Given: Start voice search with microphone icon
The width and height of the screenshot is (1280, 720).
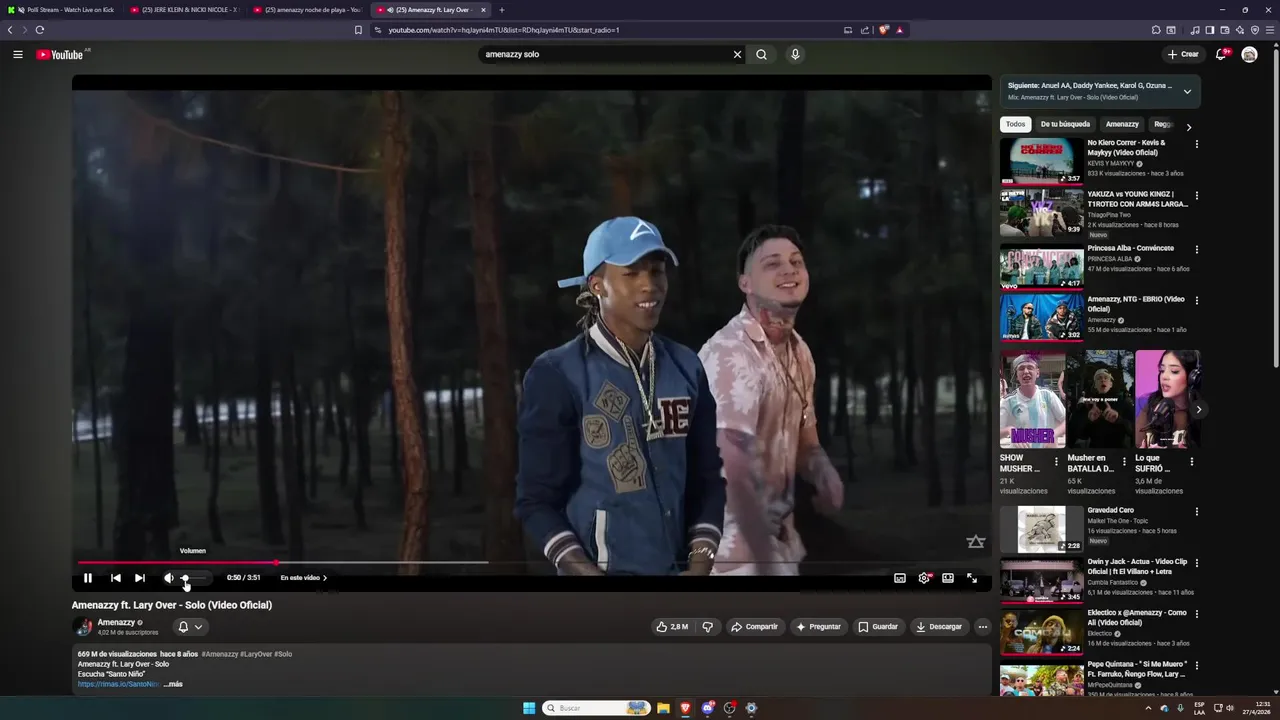Looking at the screenshot, I should pyautogui.click(x=795, y=55).
